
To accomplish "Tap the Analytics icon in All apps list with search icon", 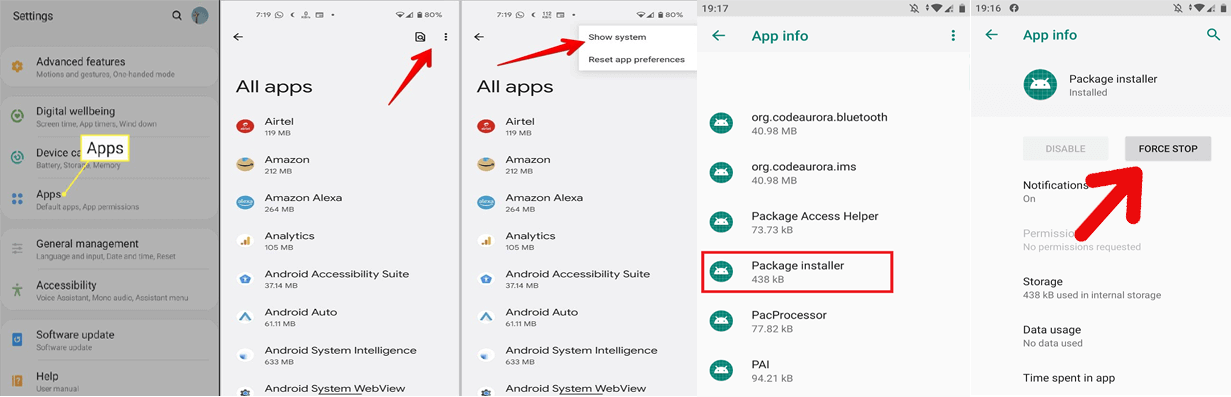I will point(244,240).
